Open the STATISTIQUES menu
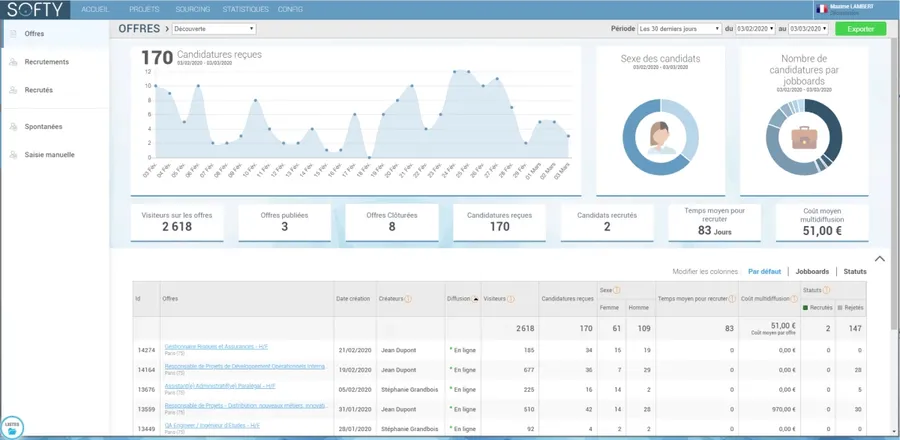Screen dimensions: 900x440 (246, 8)
